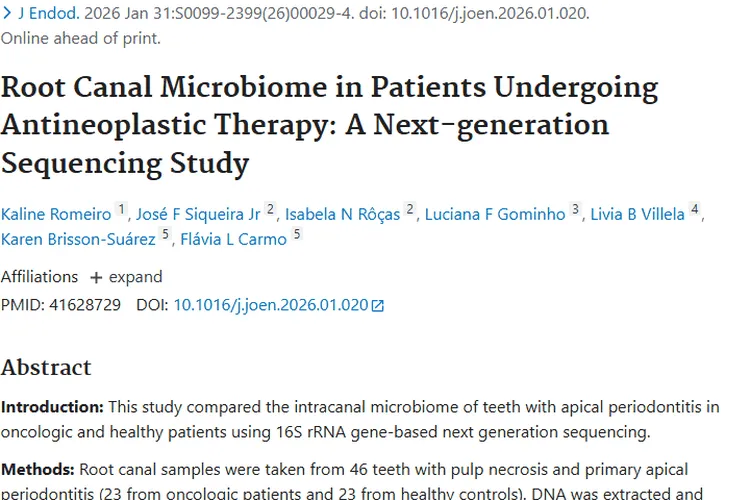Screen dimensions: 750x500
Task: Click the external link icon after DOI
Action: 377,306
